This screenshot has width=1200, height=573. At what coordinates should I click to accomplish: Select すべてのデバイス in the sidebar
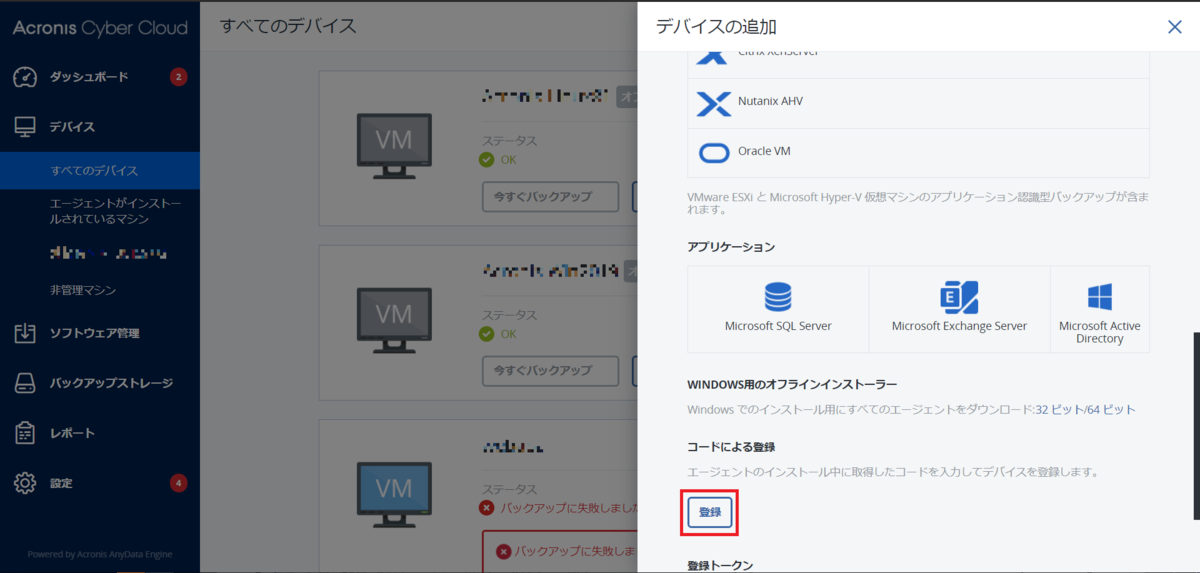(x=94, y=171)
